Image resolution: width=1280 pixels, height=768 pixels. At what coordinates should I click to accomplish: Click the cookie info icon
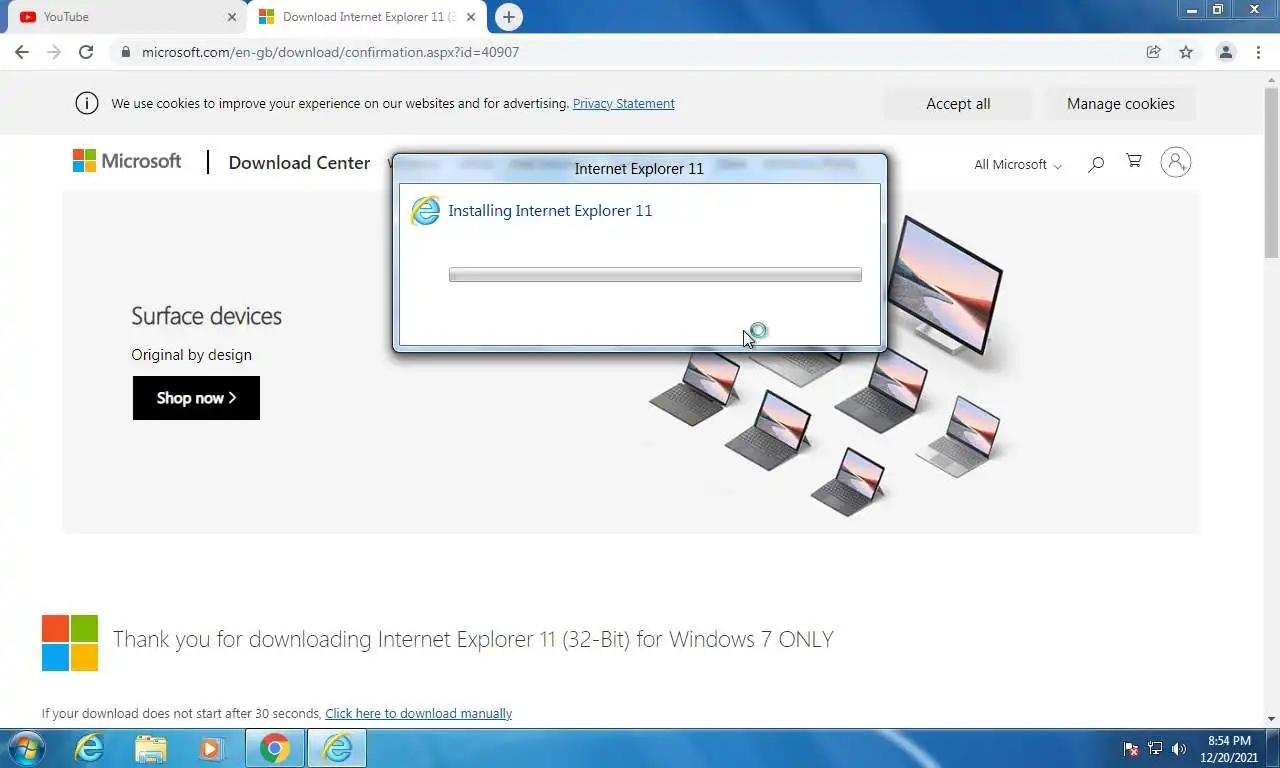(x=87, y=103)
